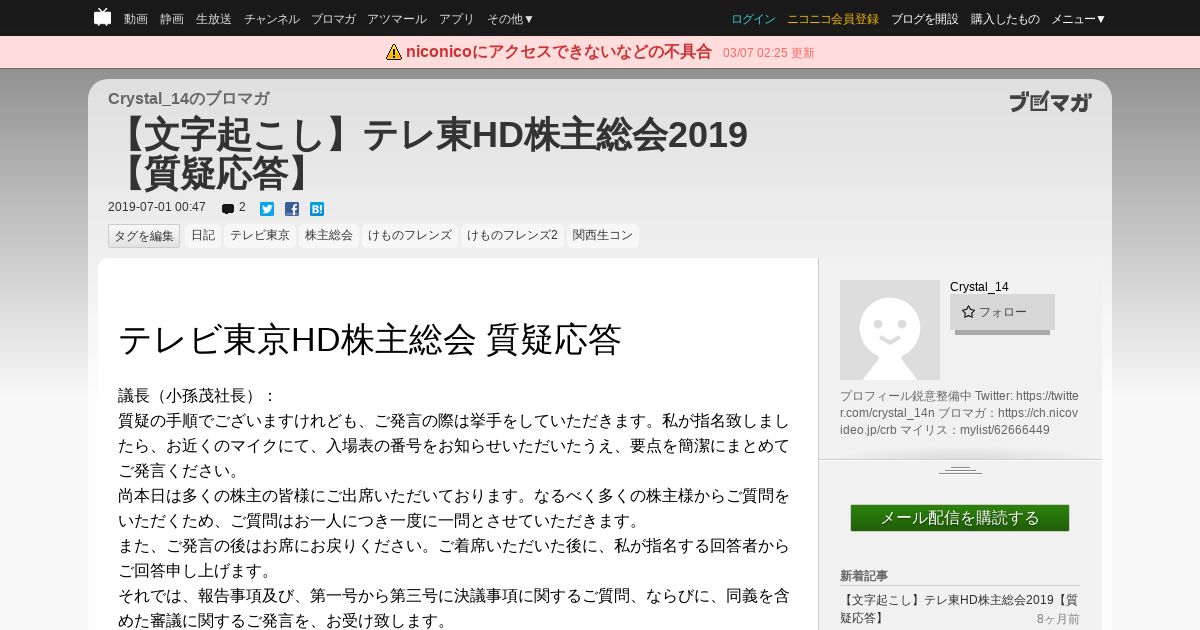This screenshot has width=1200, height=630.
Task: Select the けものフレンズ2 tag
Action: click(x=513, y=236)
